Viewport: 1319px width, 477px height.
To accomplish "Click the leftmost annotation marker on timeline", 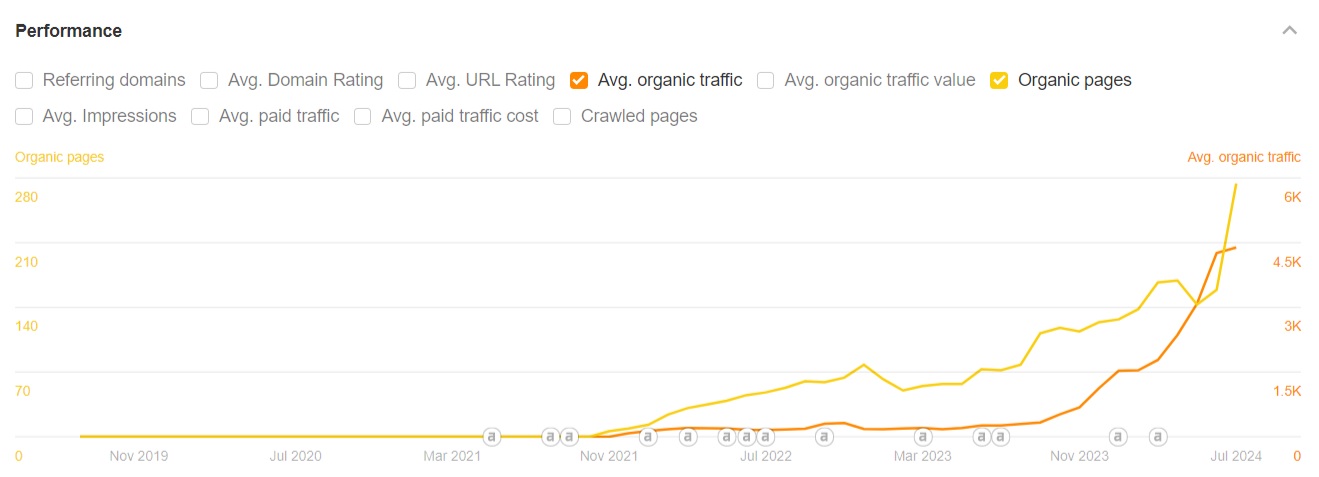I will (491, 436).
